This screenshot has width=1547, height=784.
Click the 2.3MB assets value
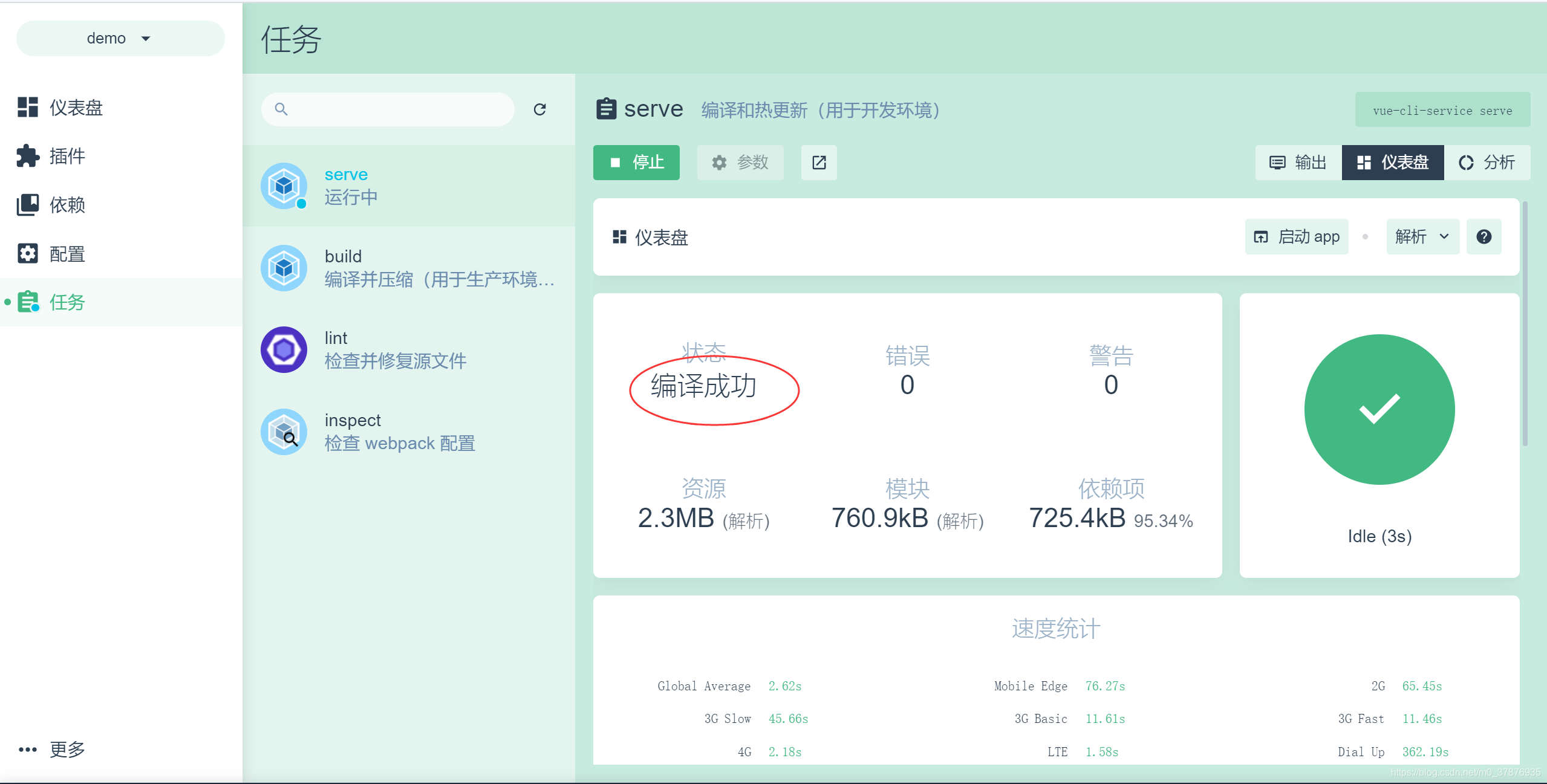pos(676,518)
